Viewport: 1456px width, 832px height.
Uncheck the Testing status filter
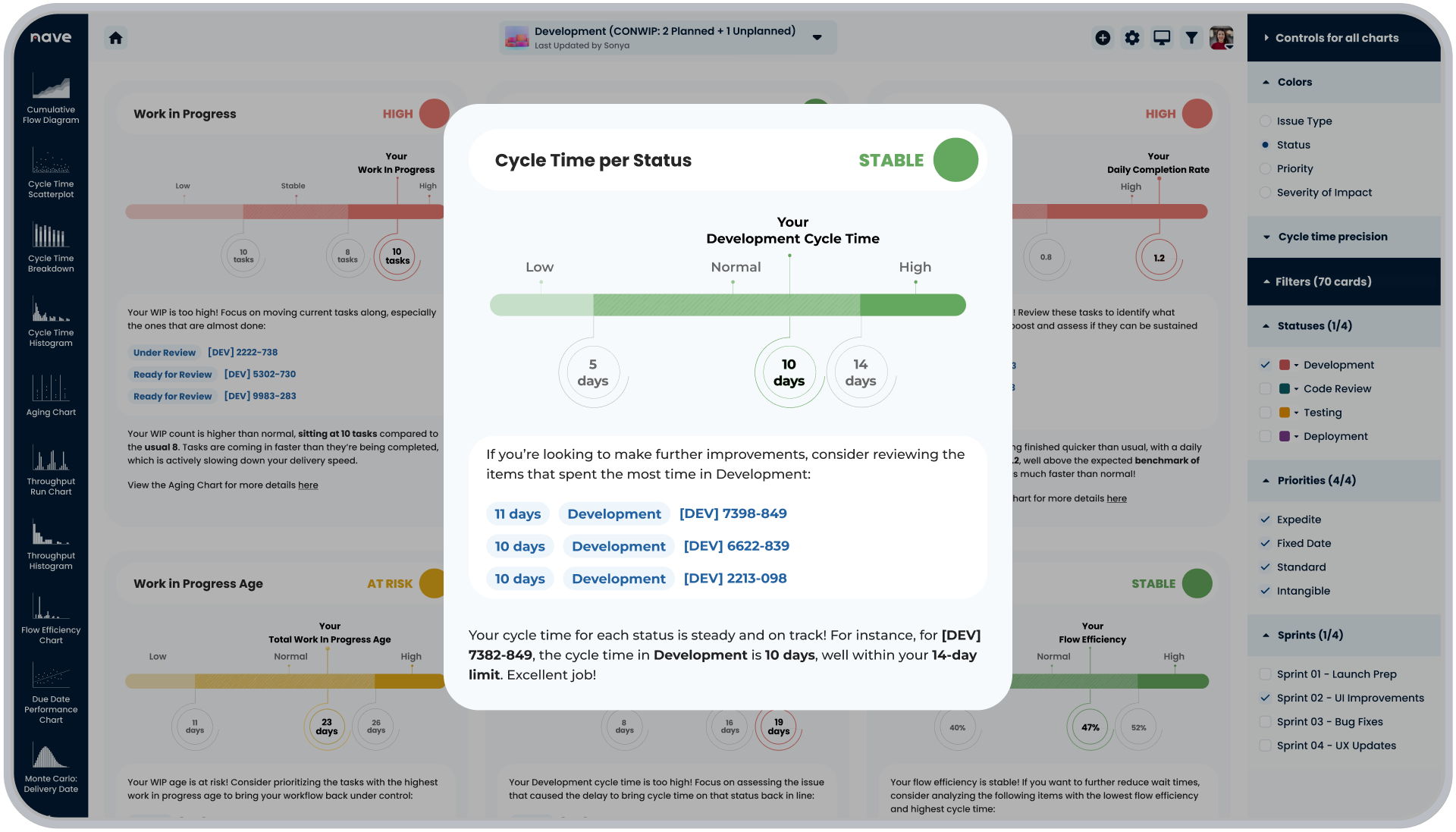1265,413
